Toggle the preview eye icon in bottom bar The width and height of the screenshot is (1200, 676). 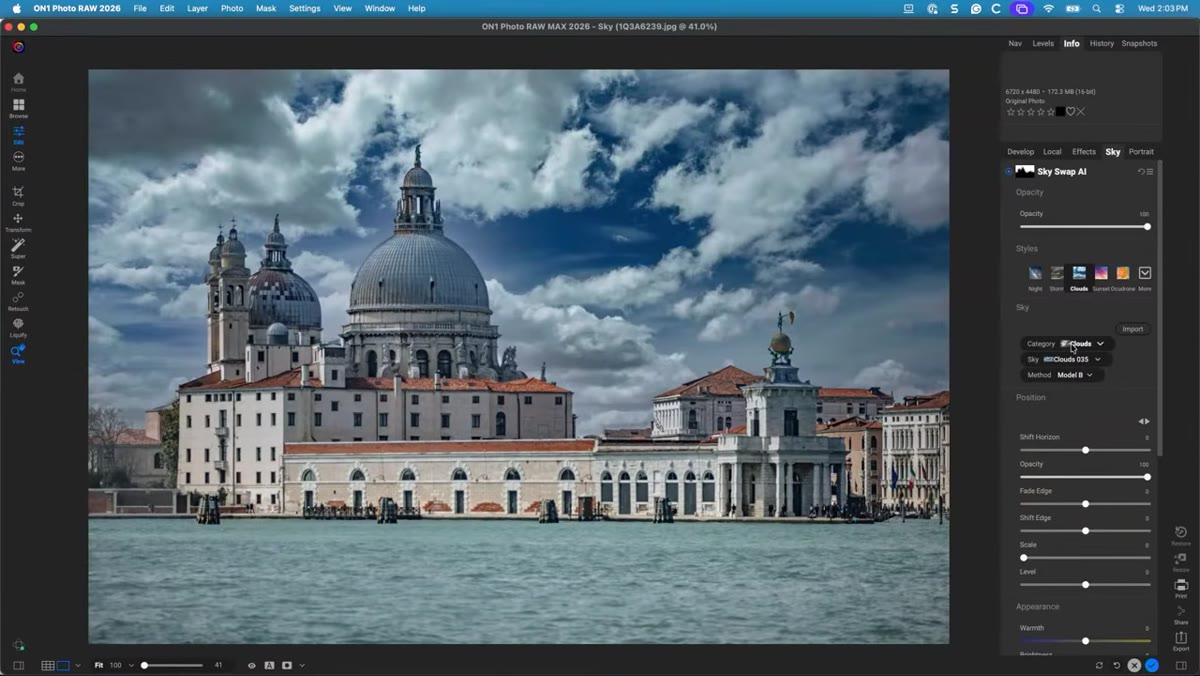[x=252, y=665]
